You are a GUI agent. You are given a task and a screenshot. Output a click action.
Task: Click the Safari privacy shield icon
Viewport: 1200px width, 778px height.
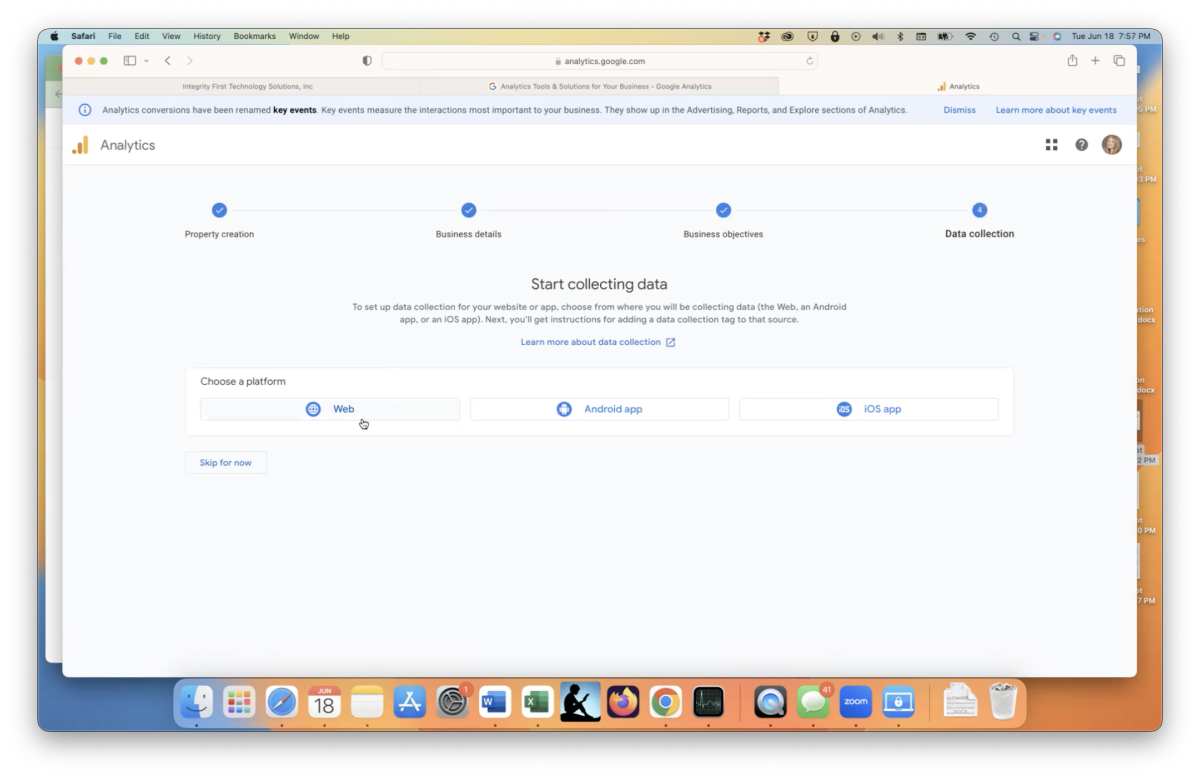(367, 61)
